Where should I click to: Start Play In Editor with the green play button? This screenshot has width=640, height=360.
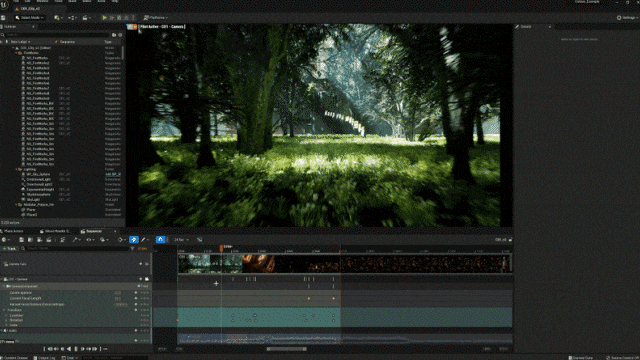[x=104, y=18]
